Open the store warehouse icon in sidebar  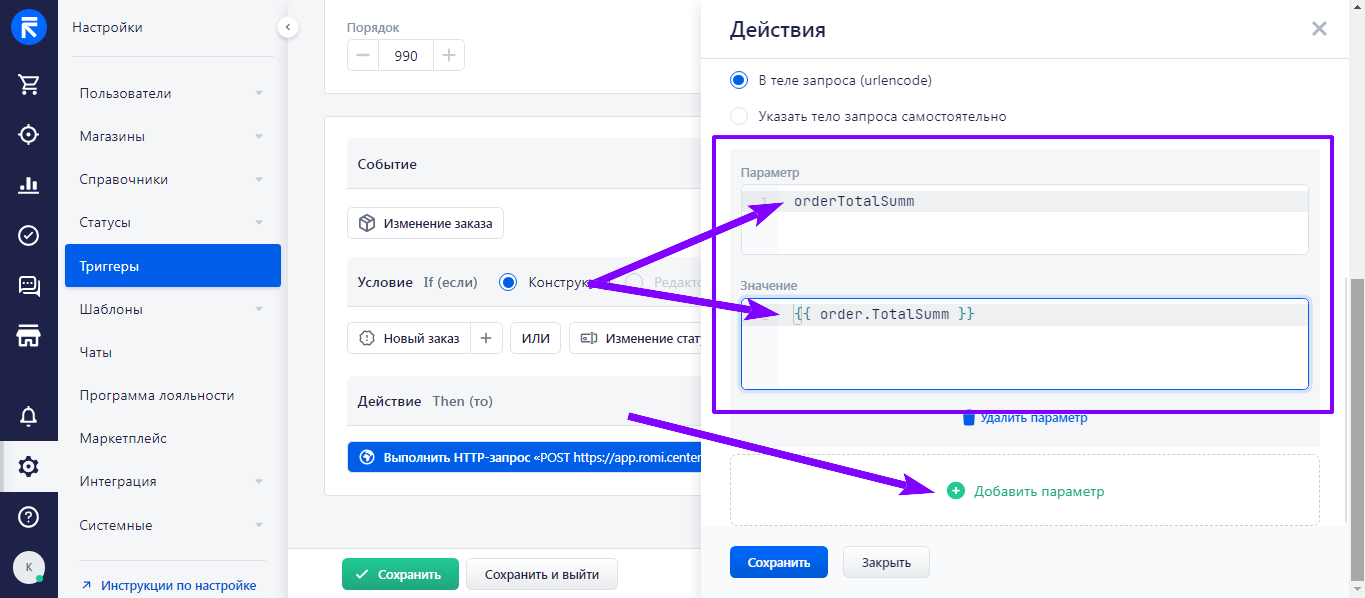tap(28, 336)
